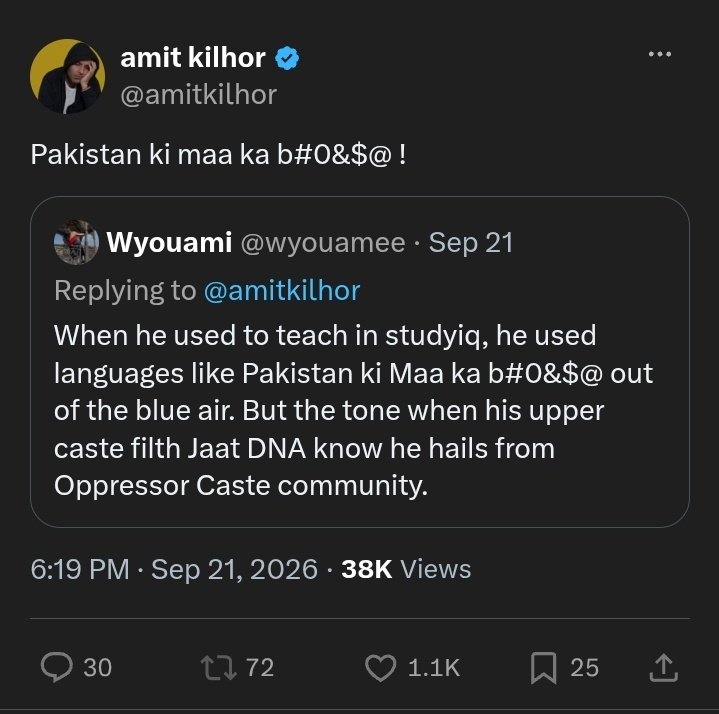Click the repost arrows icon

coord(219,667)
